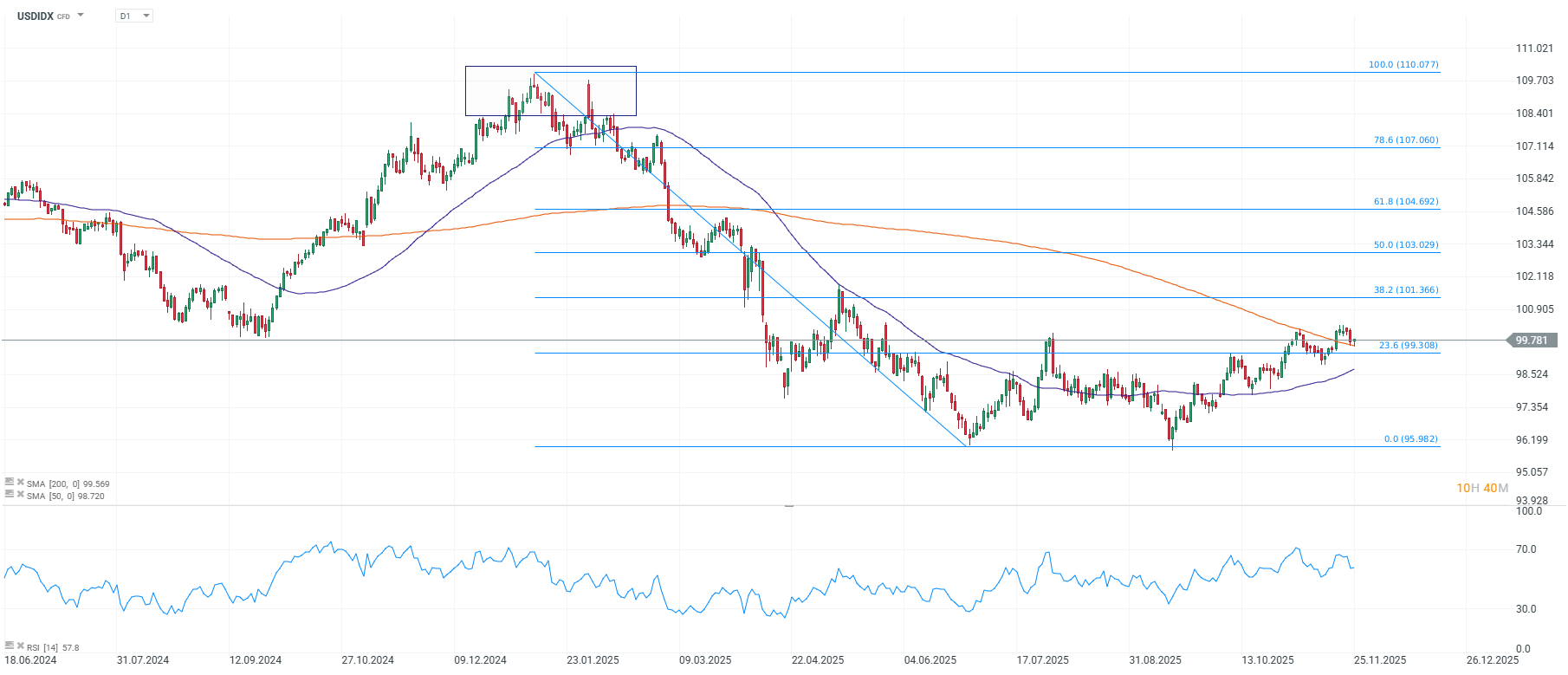The height and width of the screenshot is (675, 1568).
Task: Open the D1 timeframe dropdown
Action: click(134, 16)
